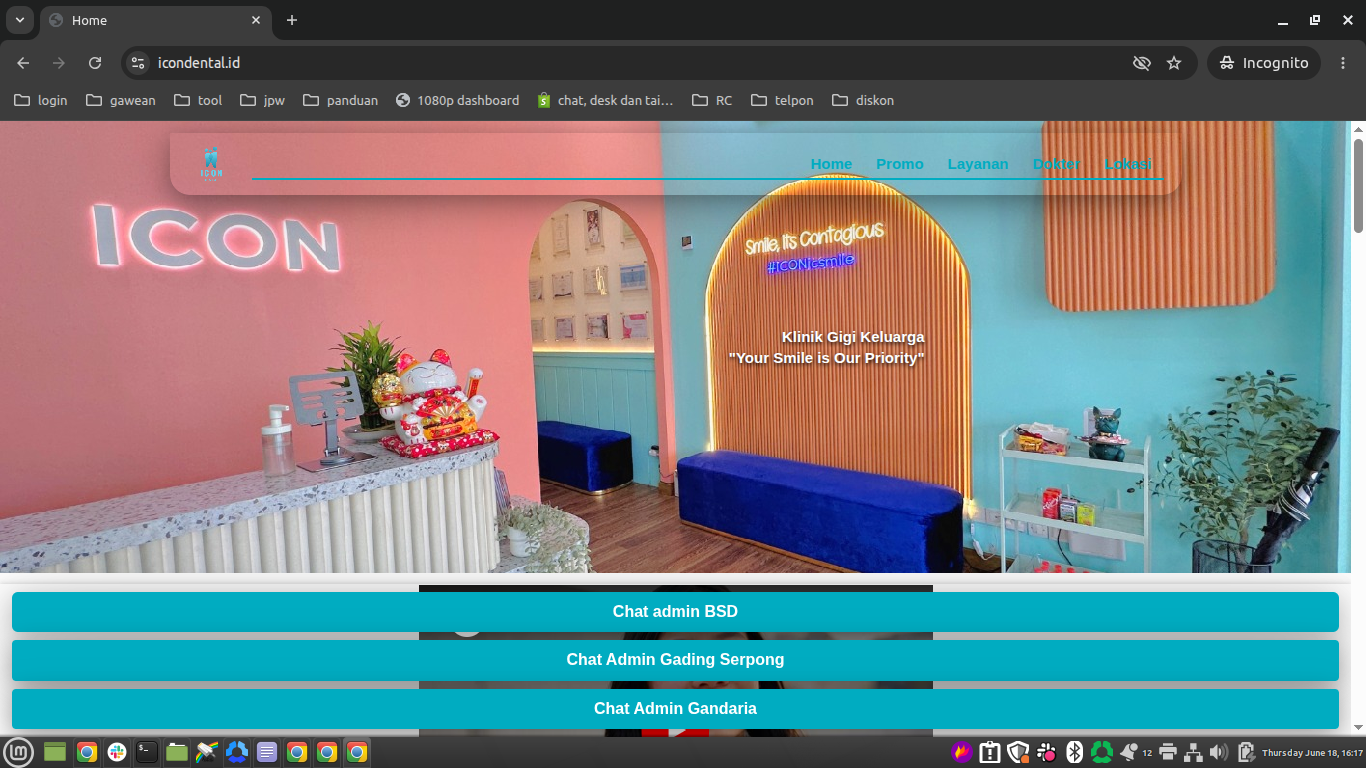Open the login bookmarks folder

coord(41,100)
